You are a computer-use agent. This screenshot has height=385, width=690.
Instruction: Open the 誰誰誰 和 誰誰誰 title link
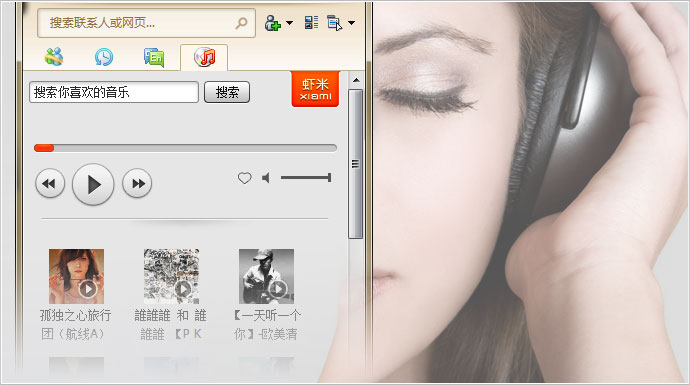click(x=171, y=325)
